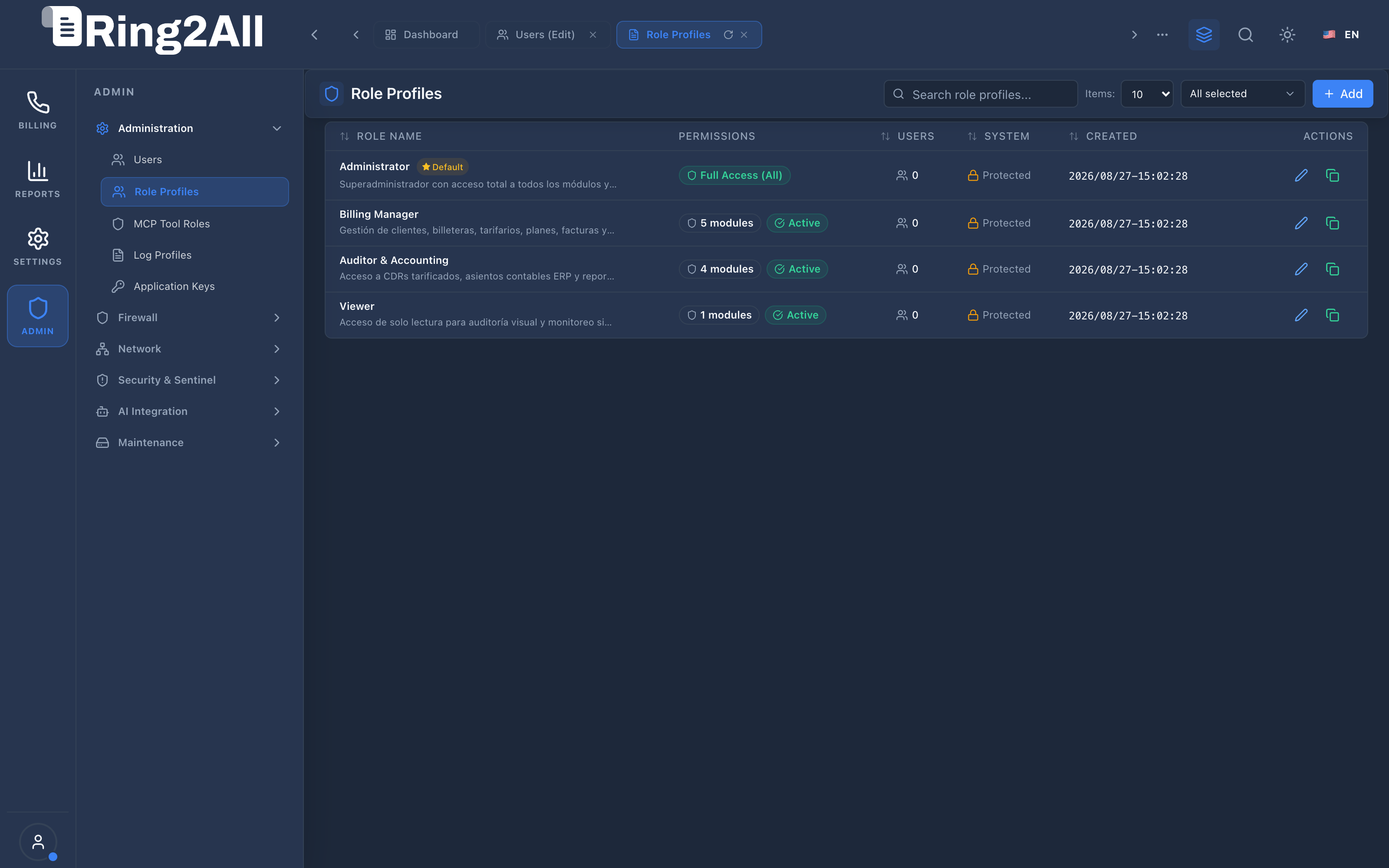This screenshot has width=1389, height=868.
Task: Expand the AI Integration group
Action: pos(189,411)
